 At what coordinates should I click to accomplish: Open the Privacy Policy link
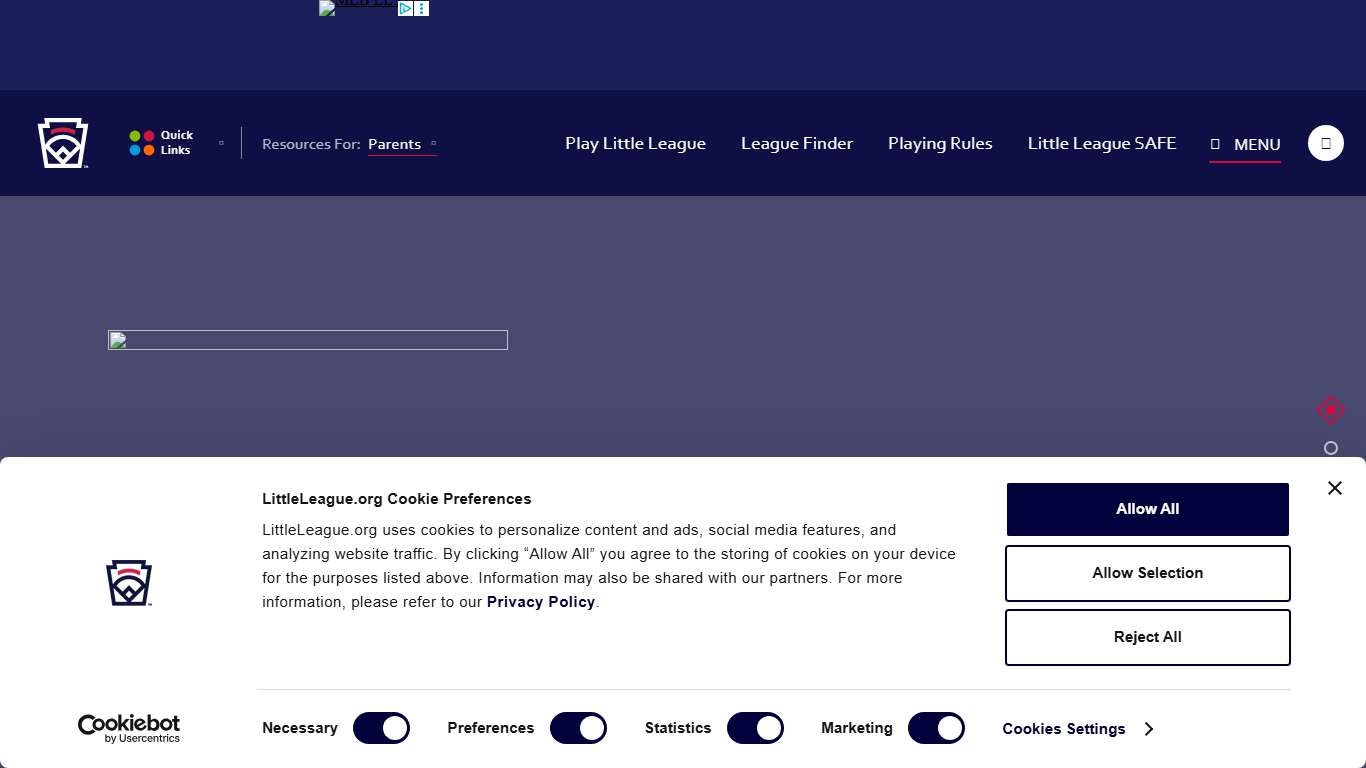540,602
